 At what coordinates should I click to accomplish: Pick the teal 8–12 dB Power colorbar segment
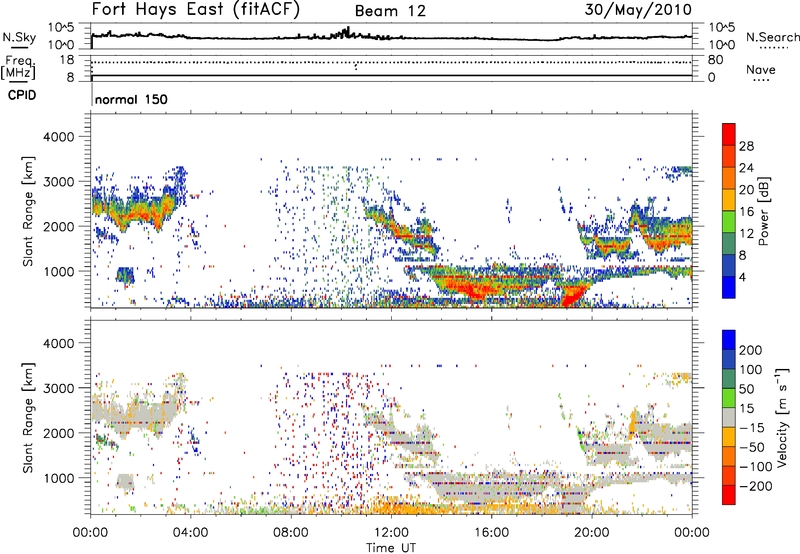[729, 244]
